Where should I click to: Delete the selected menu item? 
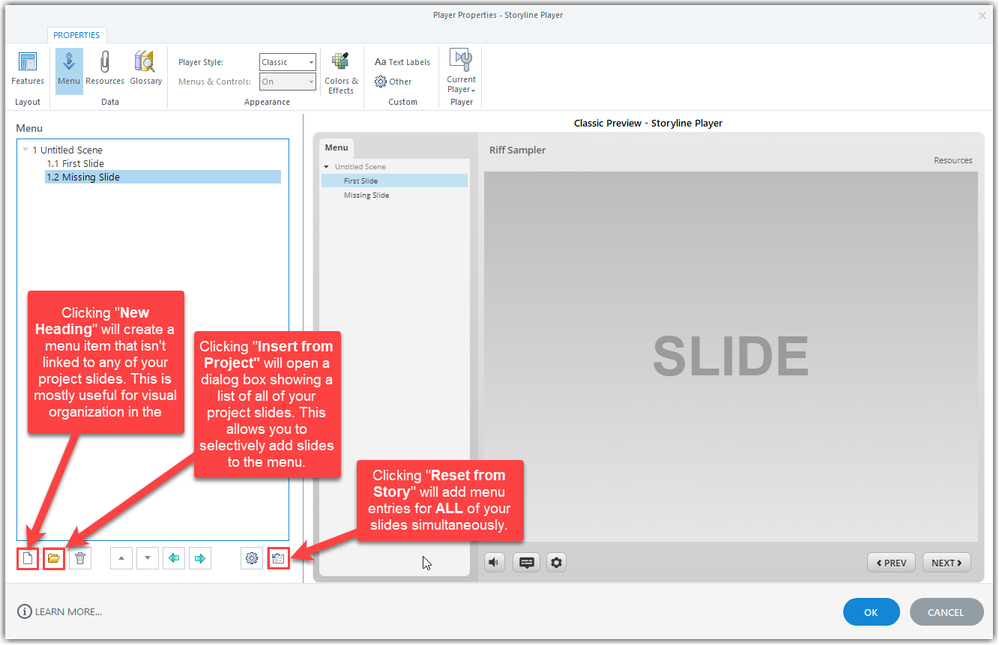80,559
